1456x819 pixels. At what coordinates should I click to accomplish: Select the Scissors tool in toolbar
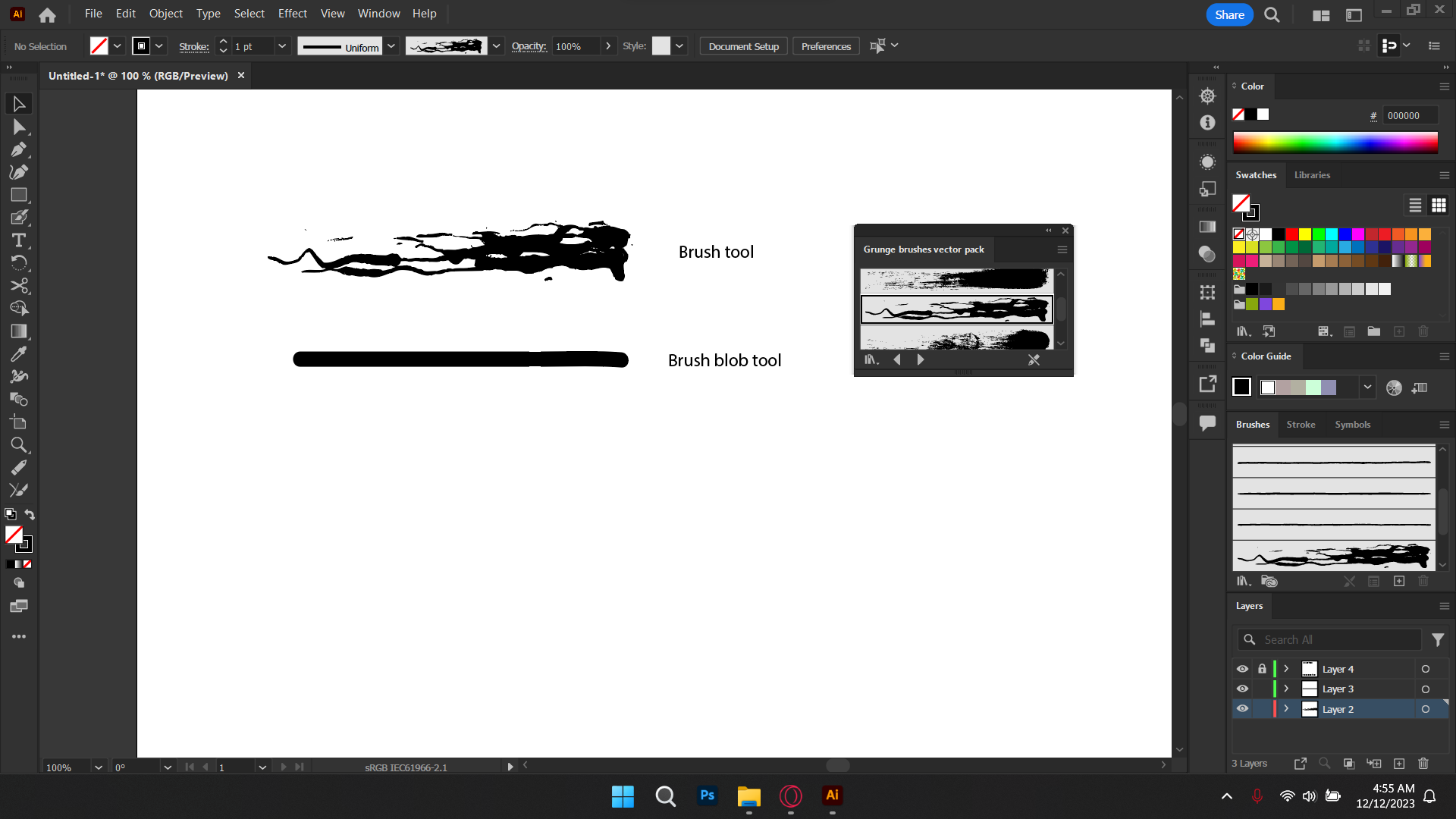[x=19, y=286]
